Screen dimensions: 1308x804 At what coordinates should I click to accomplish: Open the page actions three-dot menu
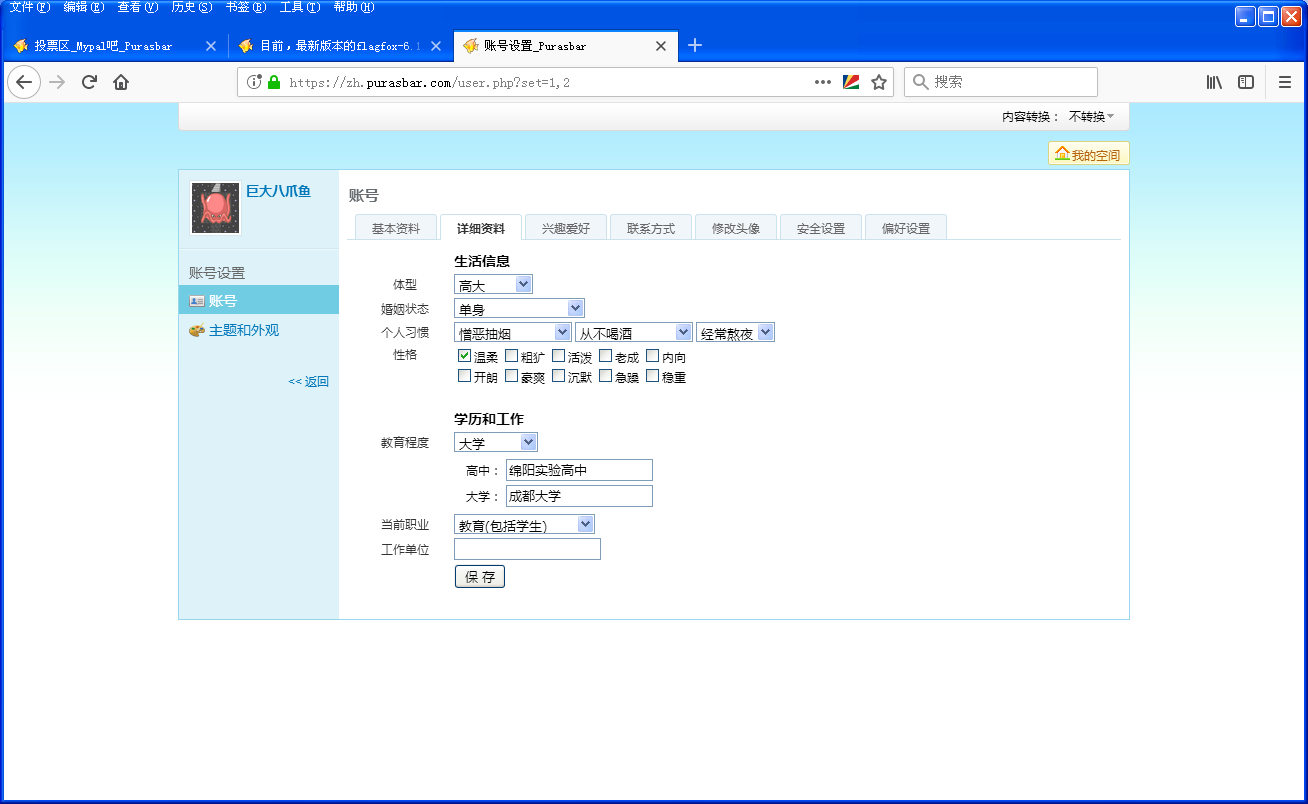point(823,82)
